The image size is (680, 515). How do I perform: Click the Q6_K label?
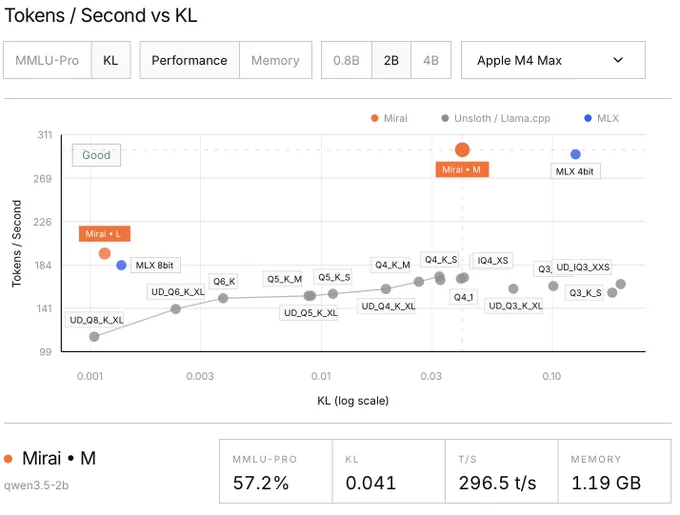tap(224, 281)
